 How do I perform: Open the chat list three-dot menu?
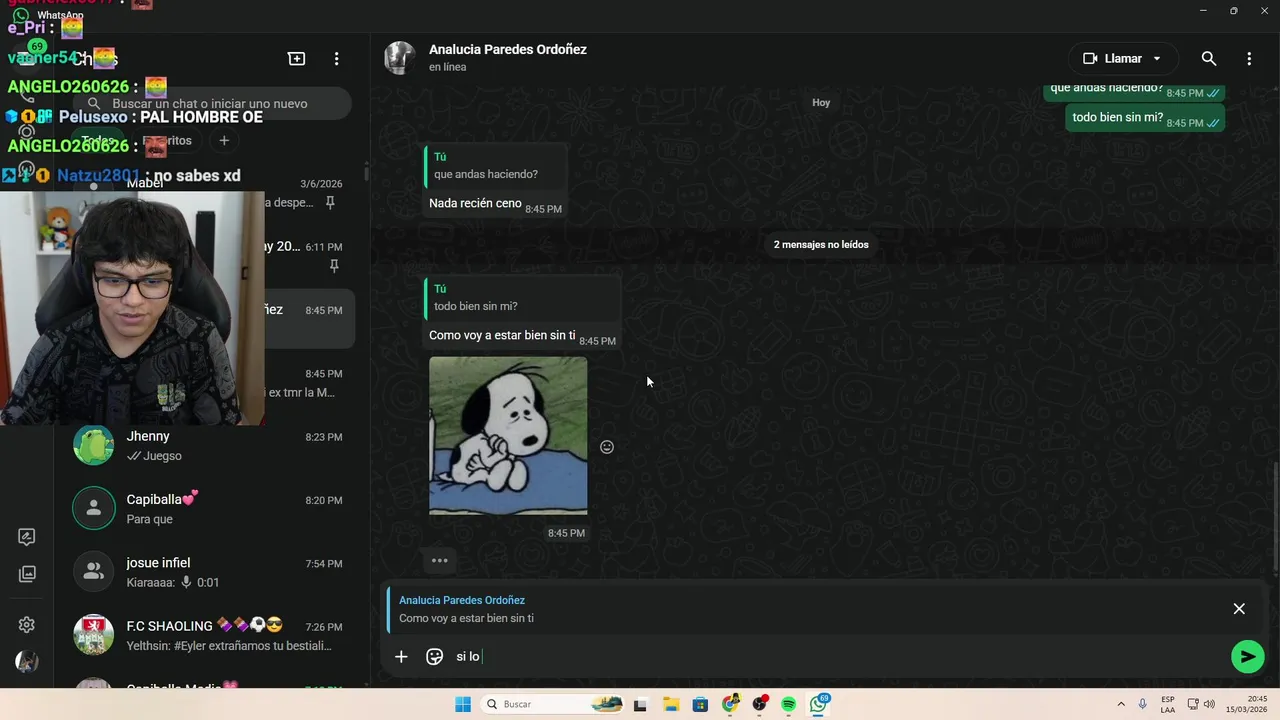pos(337,59)
